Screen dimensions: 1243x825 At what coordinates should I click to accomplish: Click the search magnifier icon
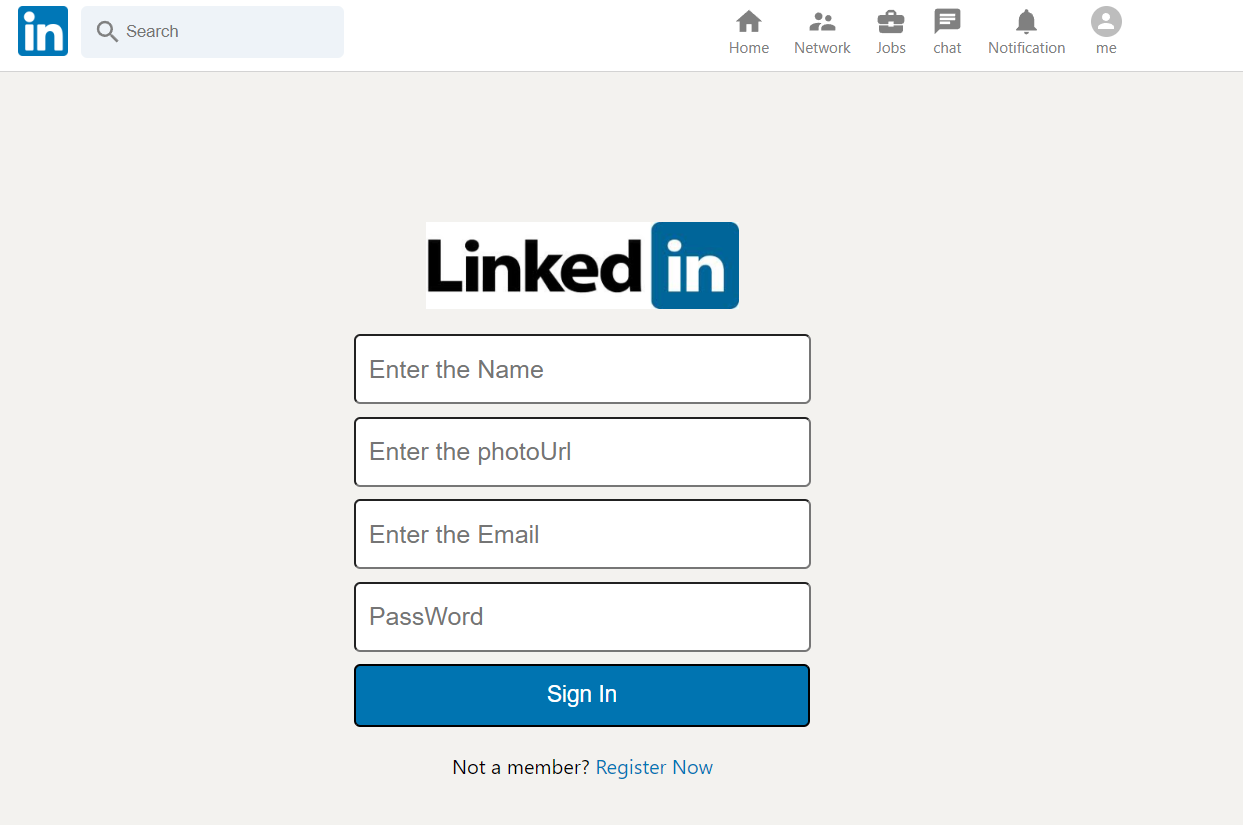pyautogui.click(x=106, y=31)
